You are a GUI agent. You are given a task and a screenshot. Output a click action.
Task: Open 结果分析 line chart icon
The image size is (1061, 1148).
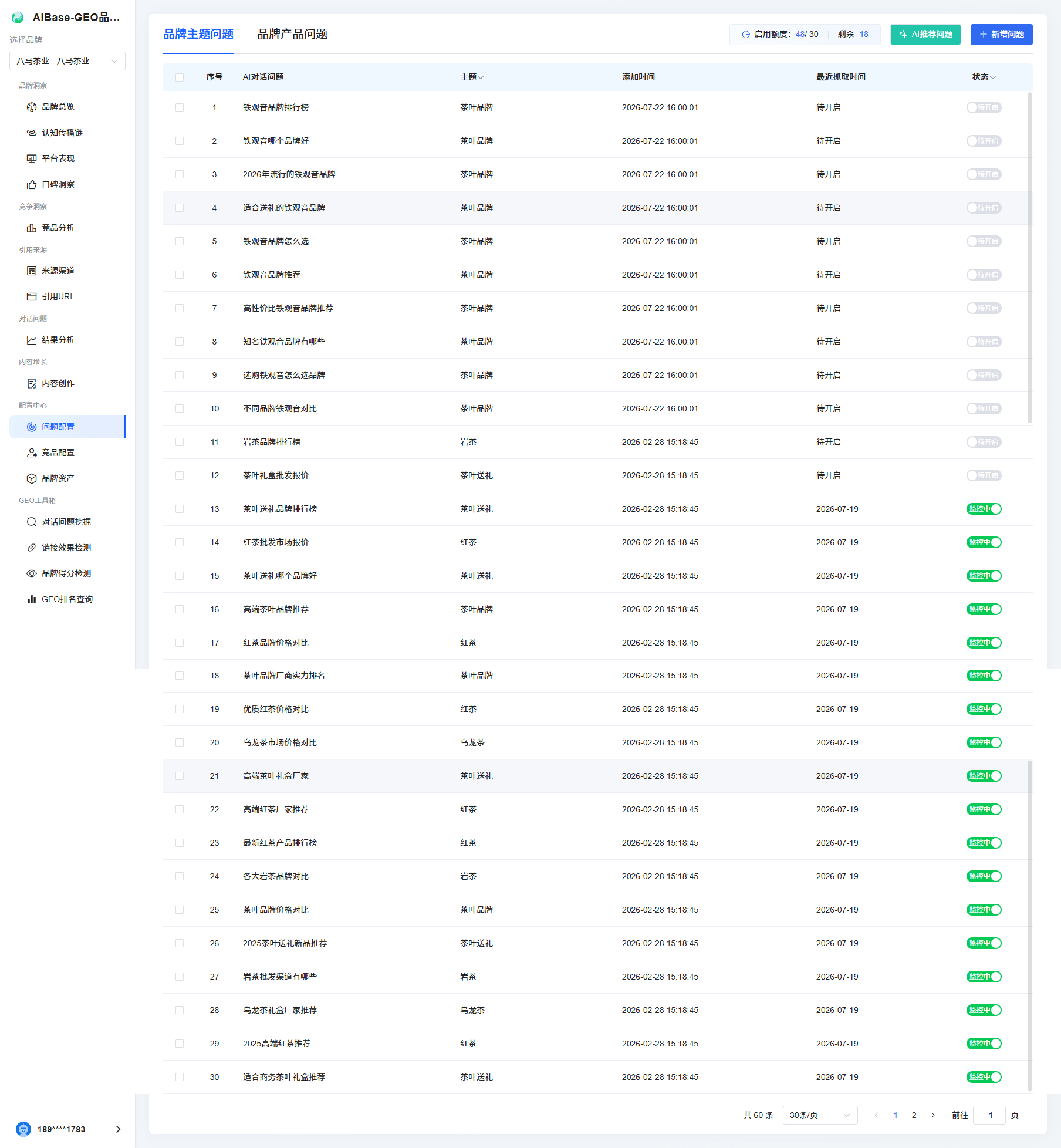pyautogui.click(x=32, y=340)
